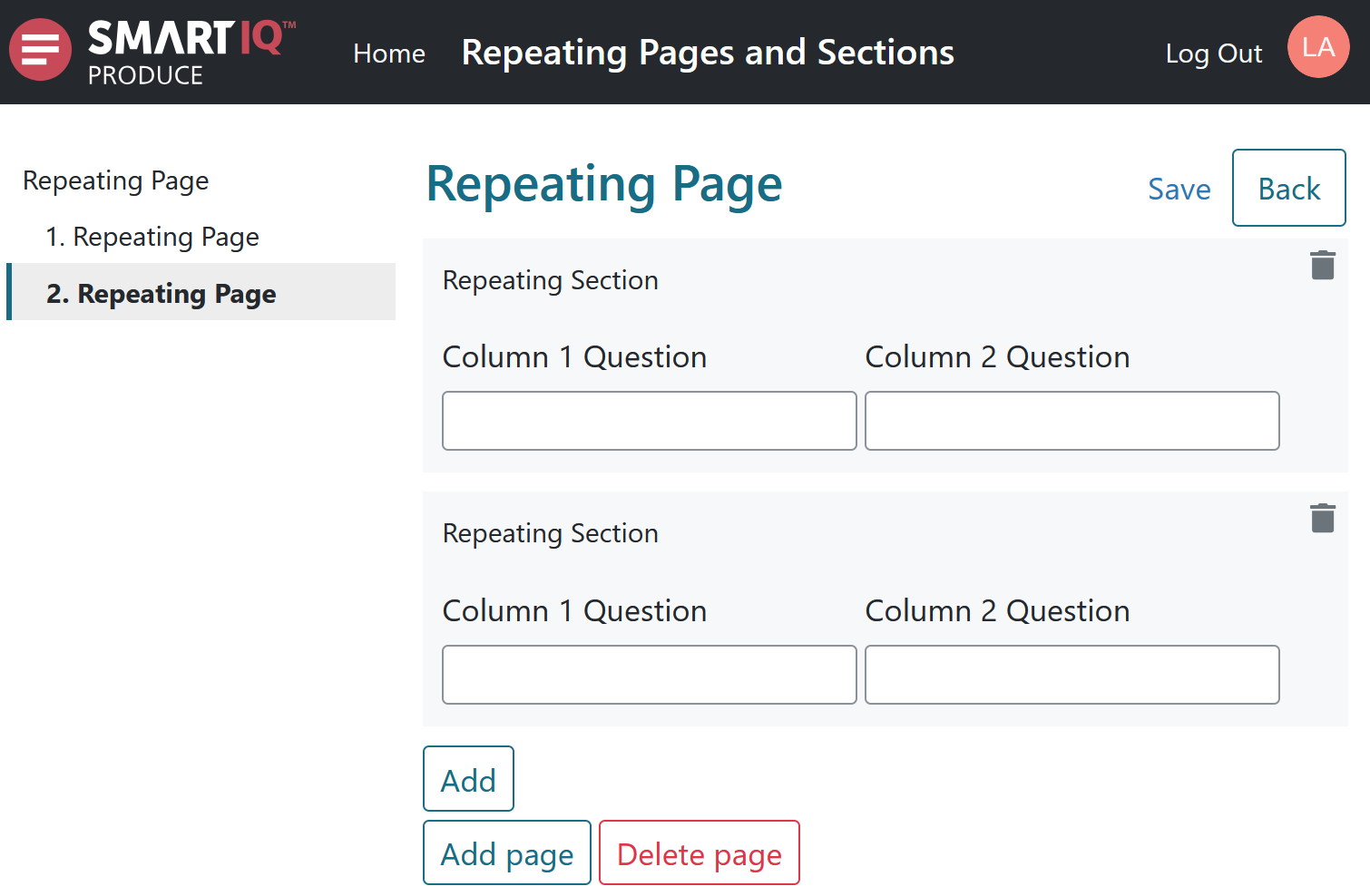Screen dimensions: 1370x896
Task: Focus Column 2 Question field in first section
Action: tap(1072, 421)
